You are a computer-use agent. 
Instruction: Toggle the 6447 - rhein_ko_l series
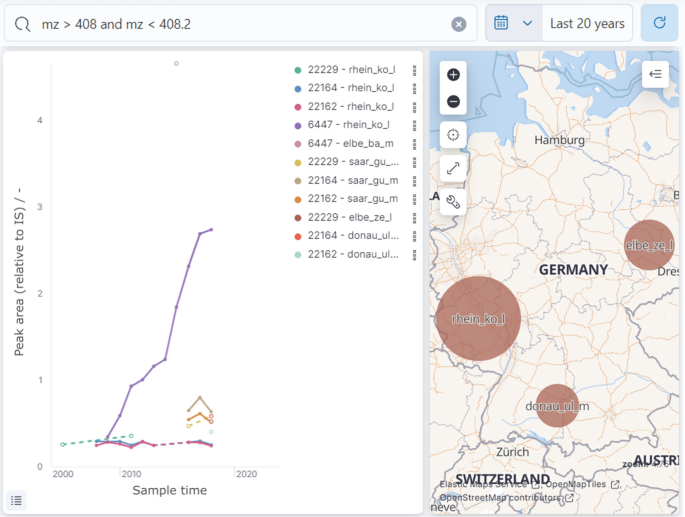(x=348, y=125)
